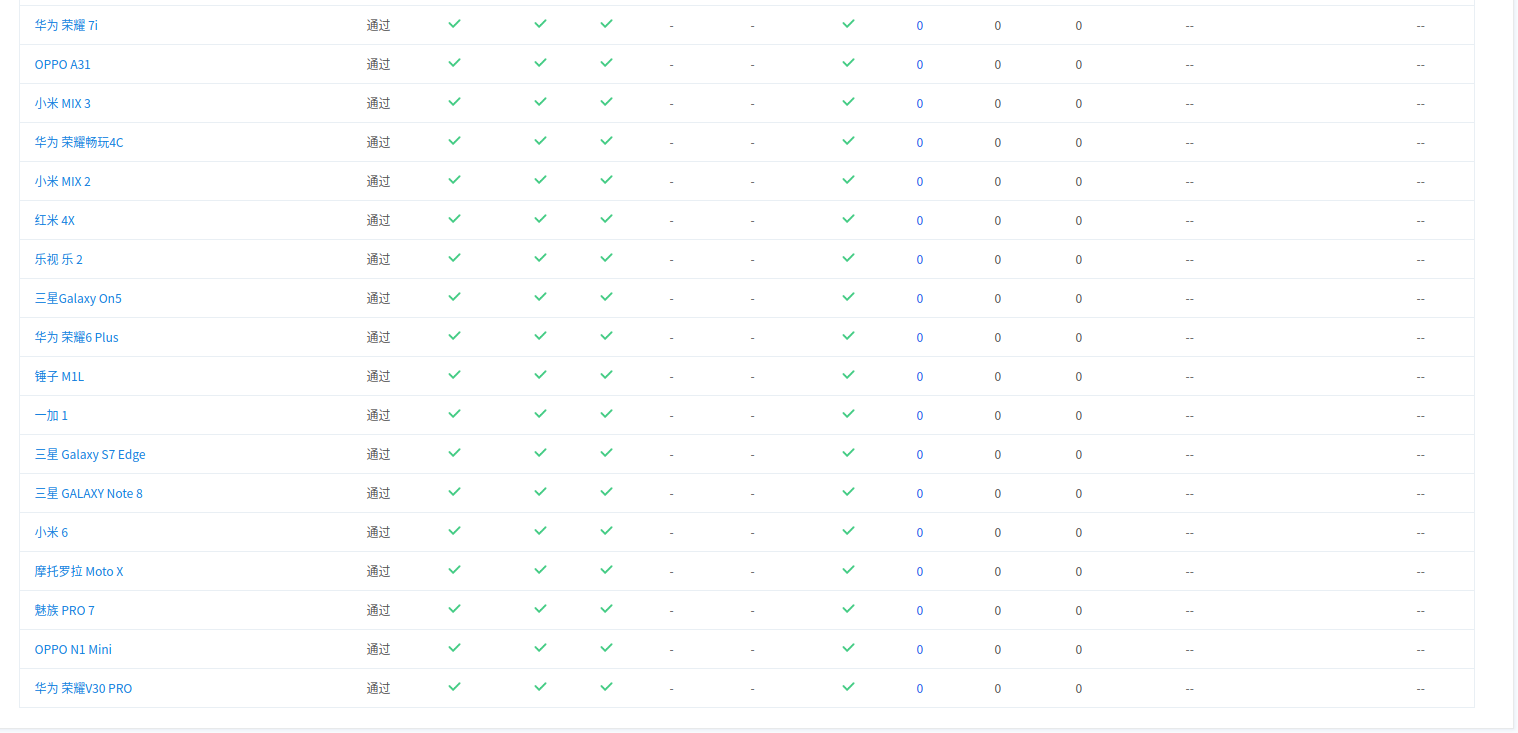Open the 华为 荣耀畅玩4C device link
The height and width of the screenshot is (733, 1518).
[79, 142]
